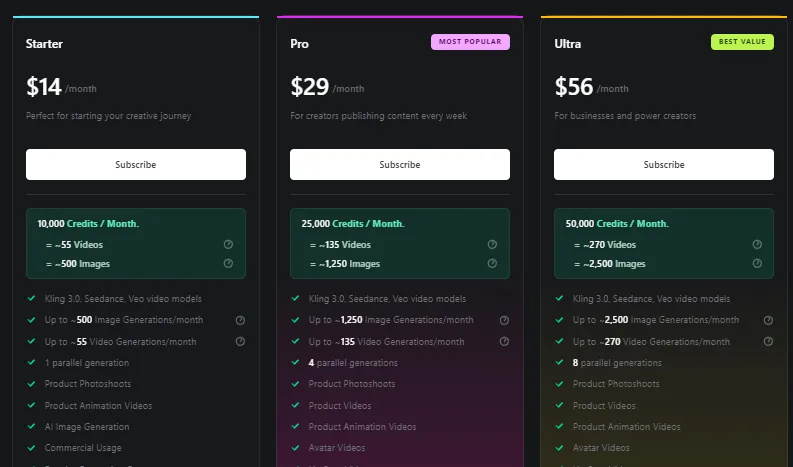Viewport: 793px width, 467px height.
Task: Click checkmark beside 4 parallel generations
Action: [x=295, y=362]
